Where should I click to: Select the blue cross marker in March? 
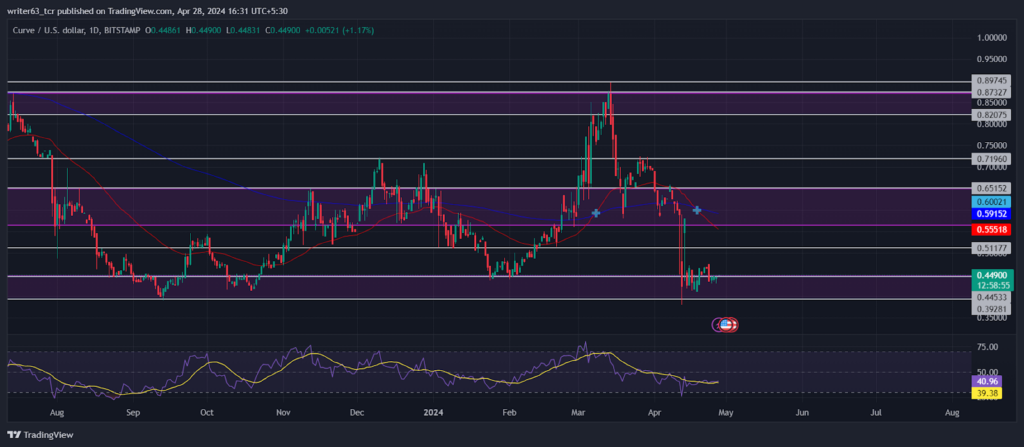[596, 212]
